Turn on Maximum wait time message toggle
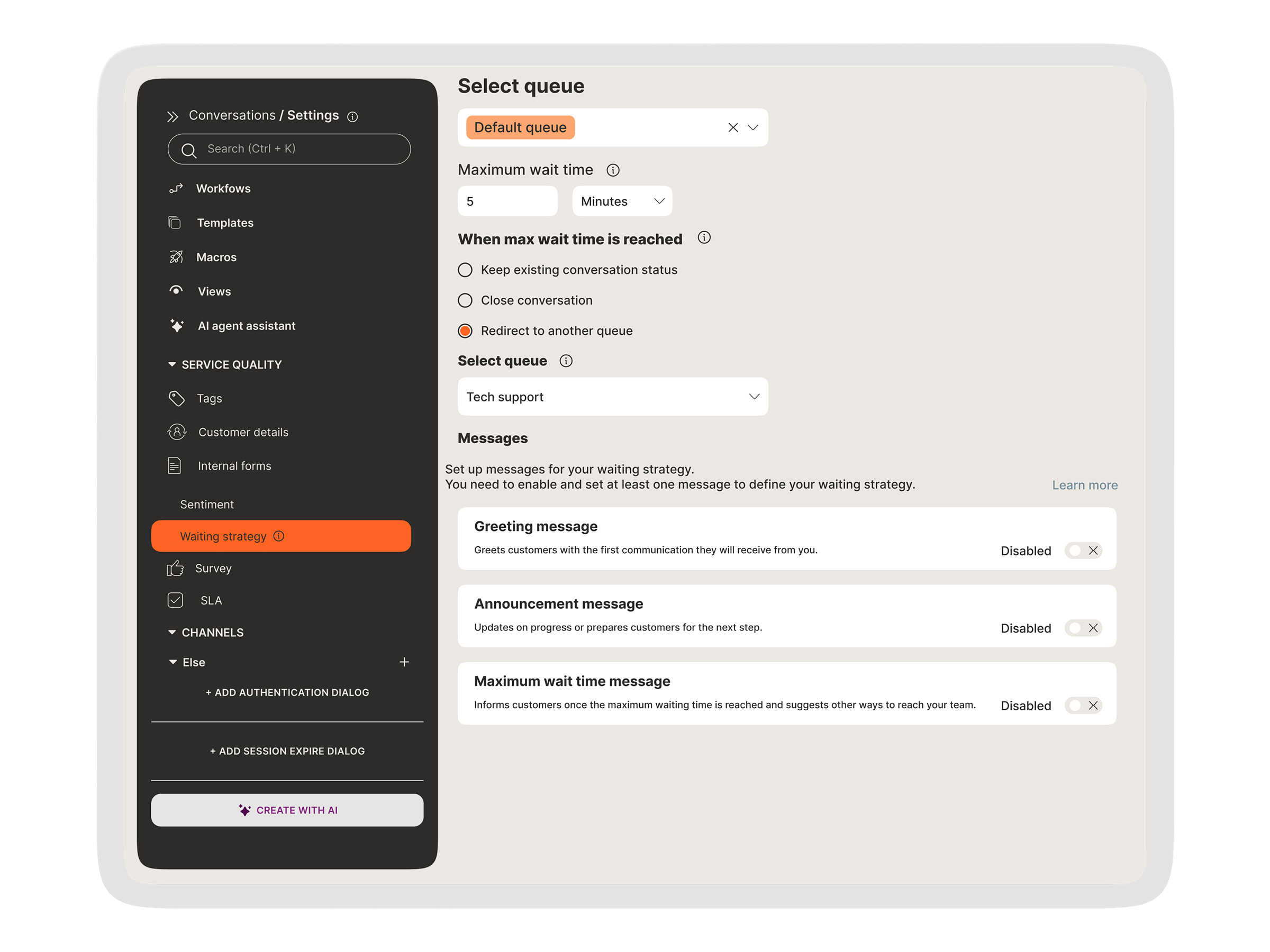 (1082, 705)
